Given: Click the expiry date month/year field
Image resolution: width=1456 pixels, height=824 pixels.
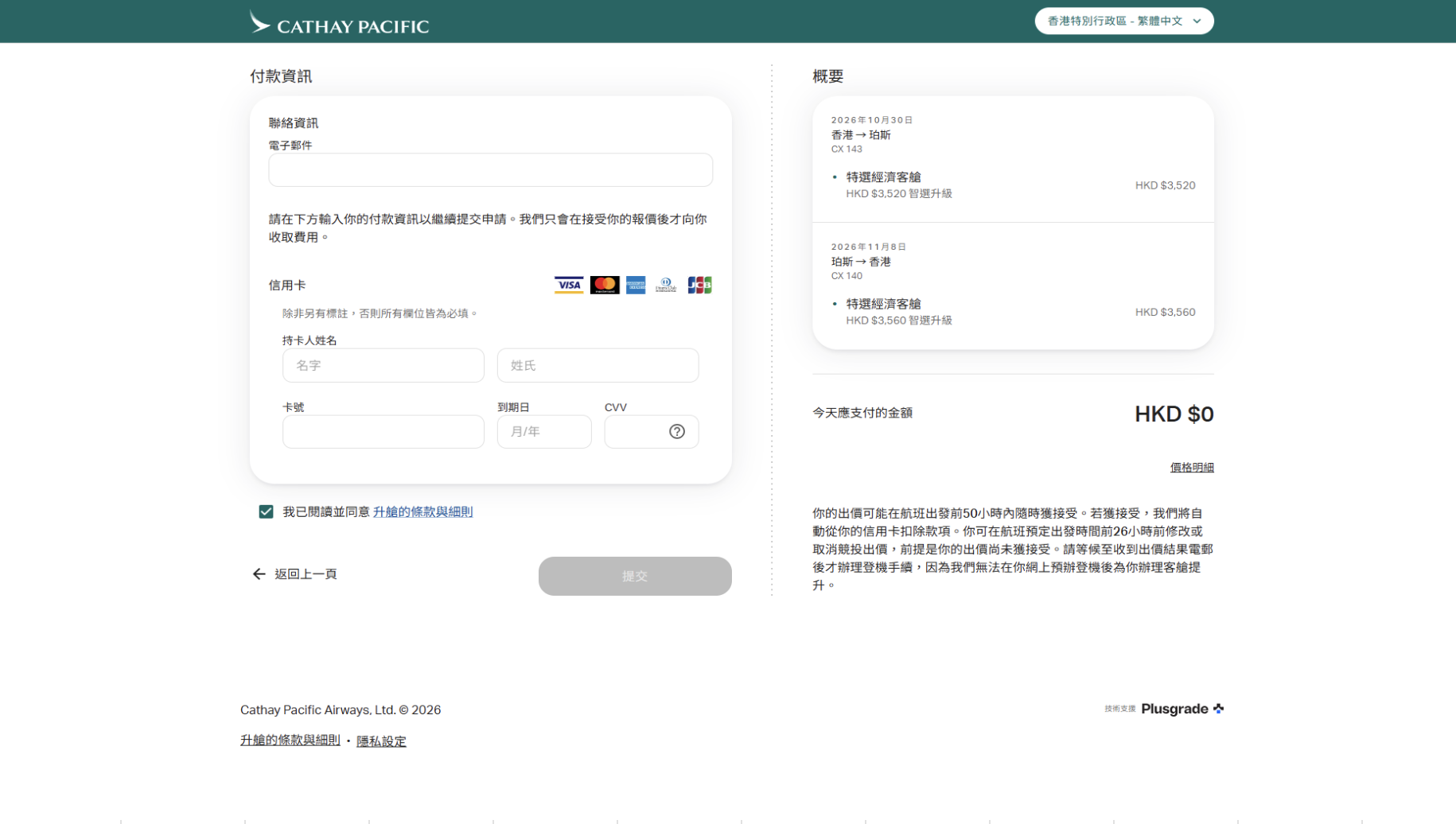Looking at the screenshot, I should click(x=544, y=432).
